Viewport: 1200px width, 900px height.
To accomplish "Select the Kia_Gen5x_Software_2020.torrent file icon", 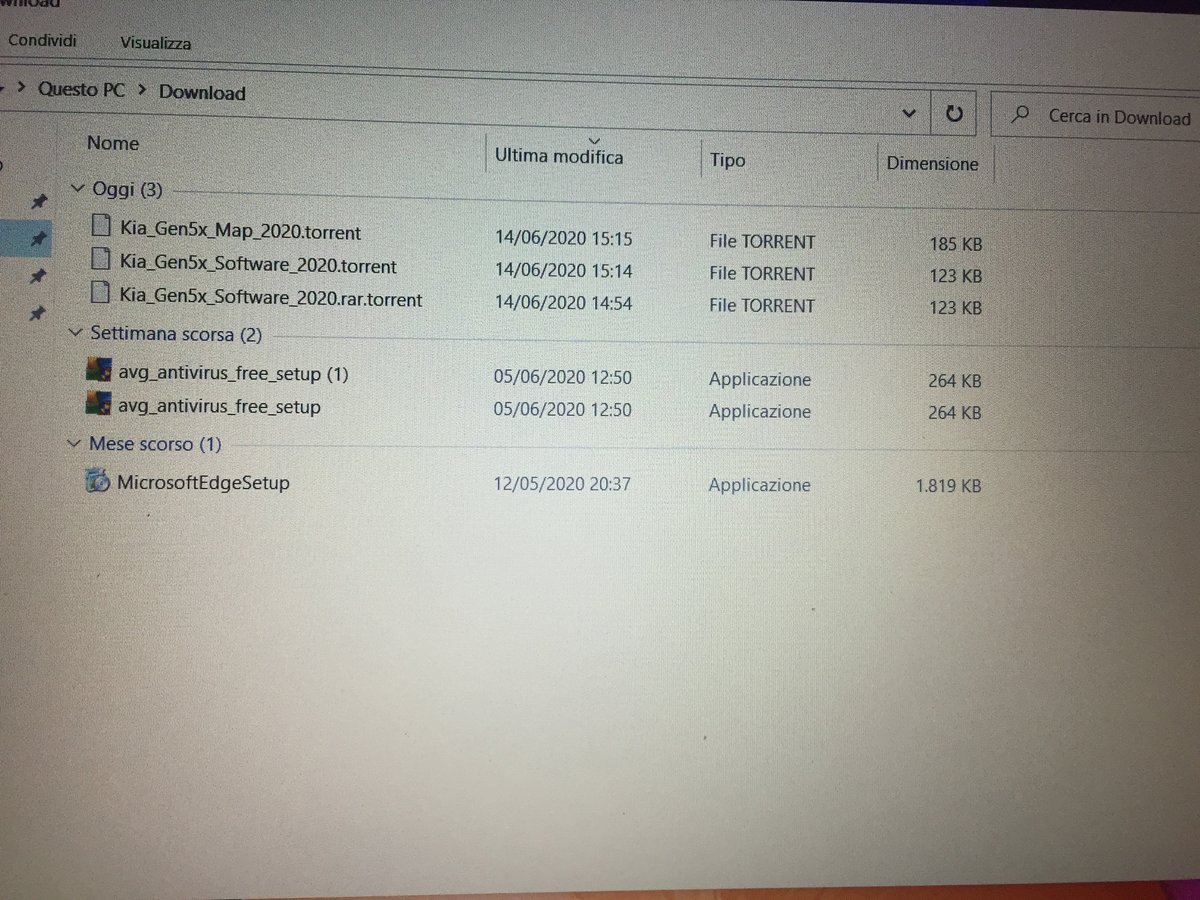I will 99,261.
